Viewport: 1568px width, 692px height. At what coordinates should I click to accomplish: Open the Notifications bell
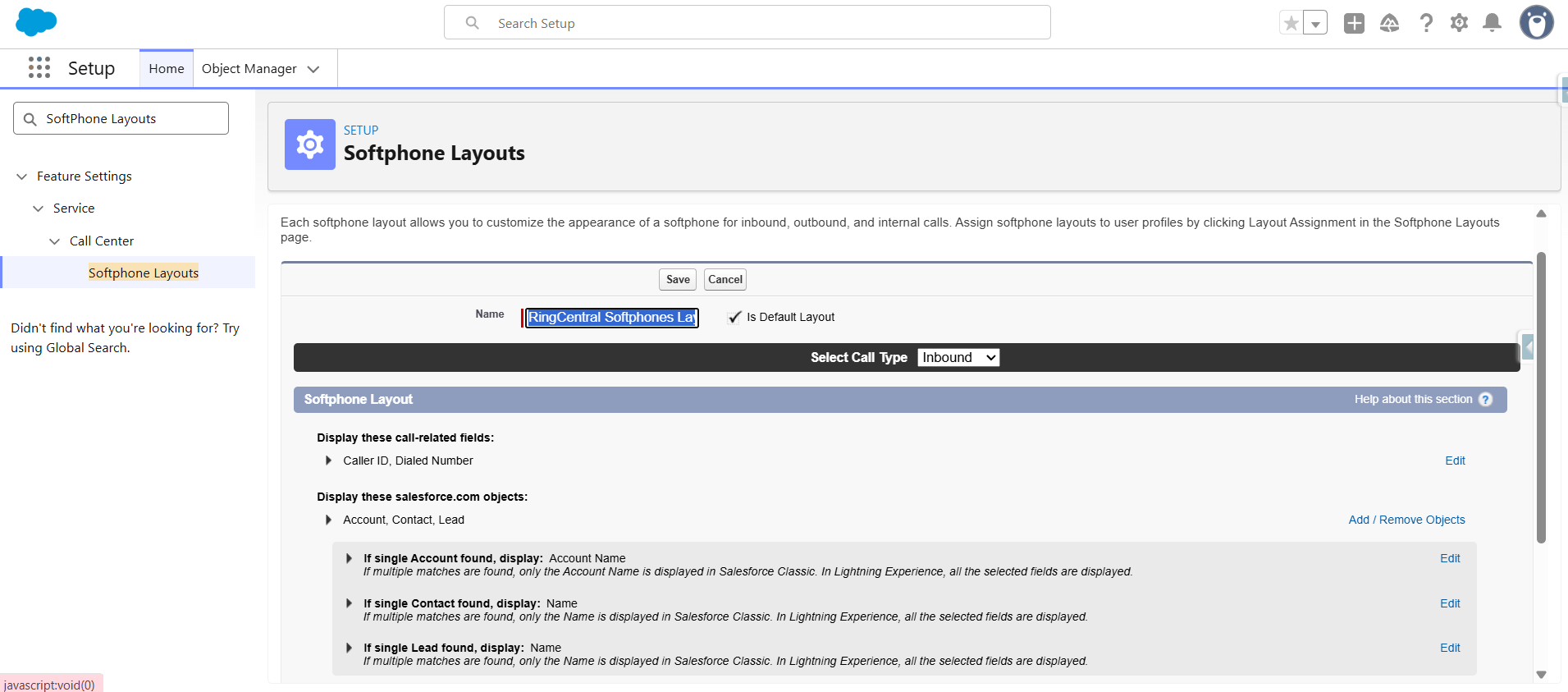click(1492, 23)
